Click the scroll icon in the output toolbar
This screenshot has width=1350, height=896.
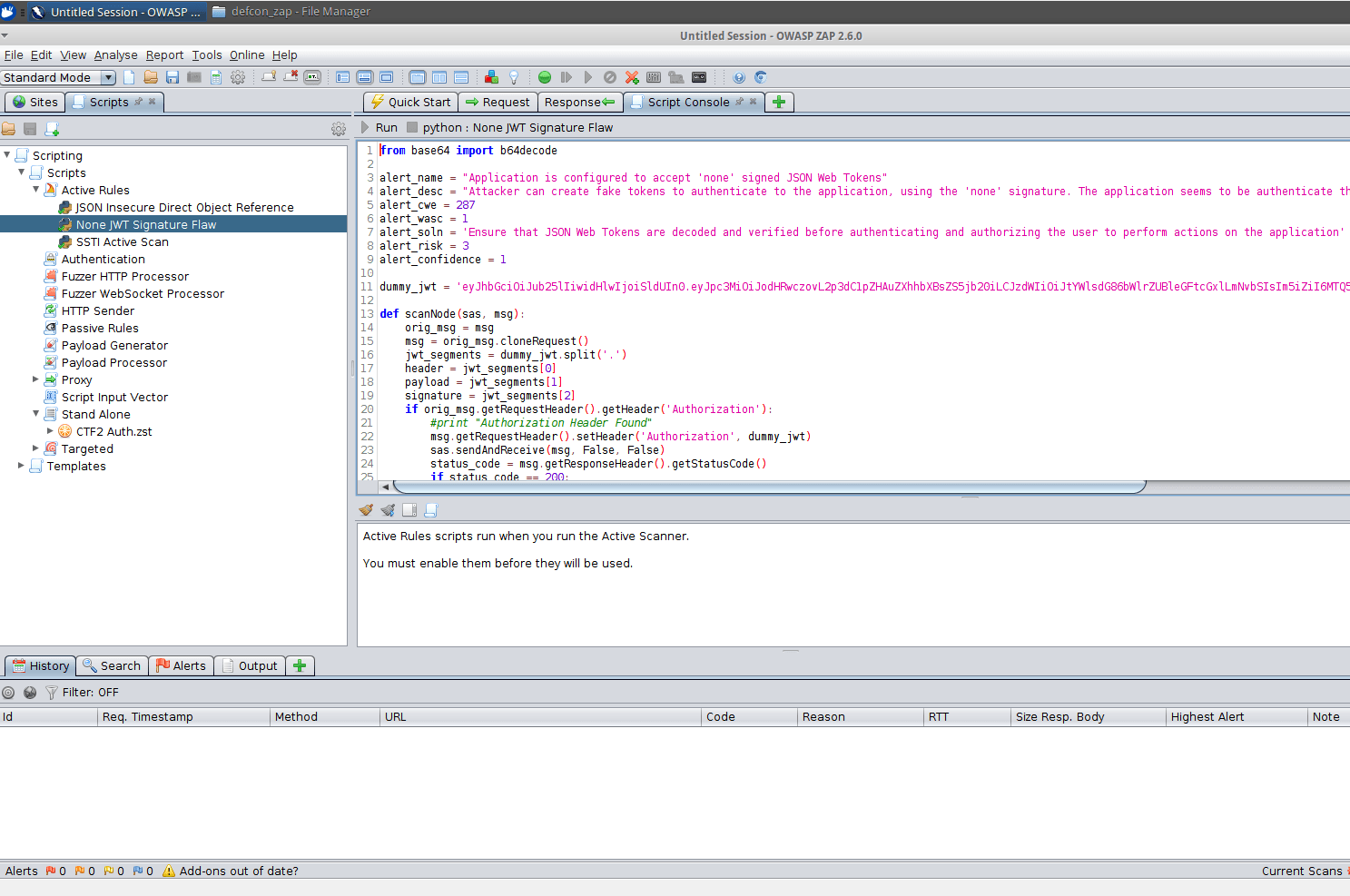[x=431, y=510]
